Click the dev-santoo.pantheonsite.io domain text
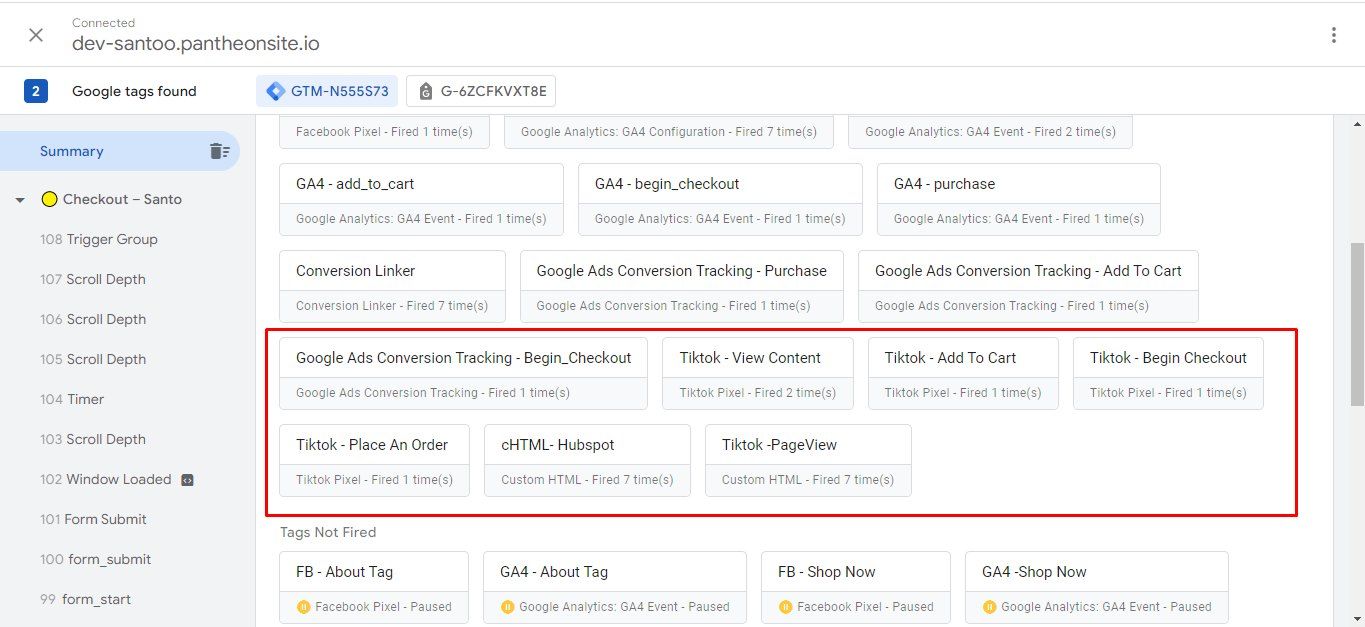Image resolution: width=1365 pixels, height=627 pixels. (x=196, y=44)
